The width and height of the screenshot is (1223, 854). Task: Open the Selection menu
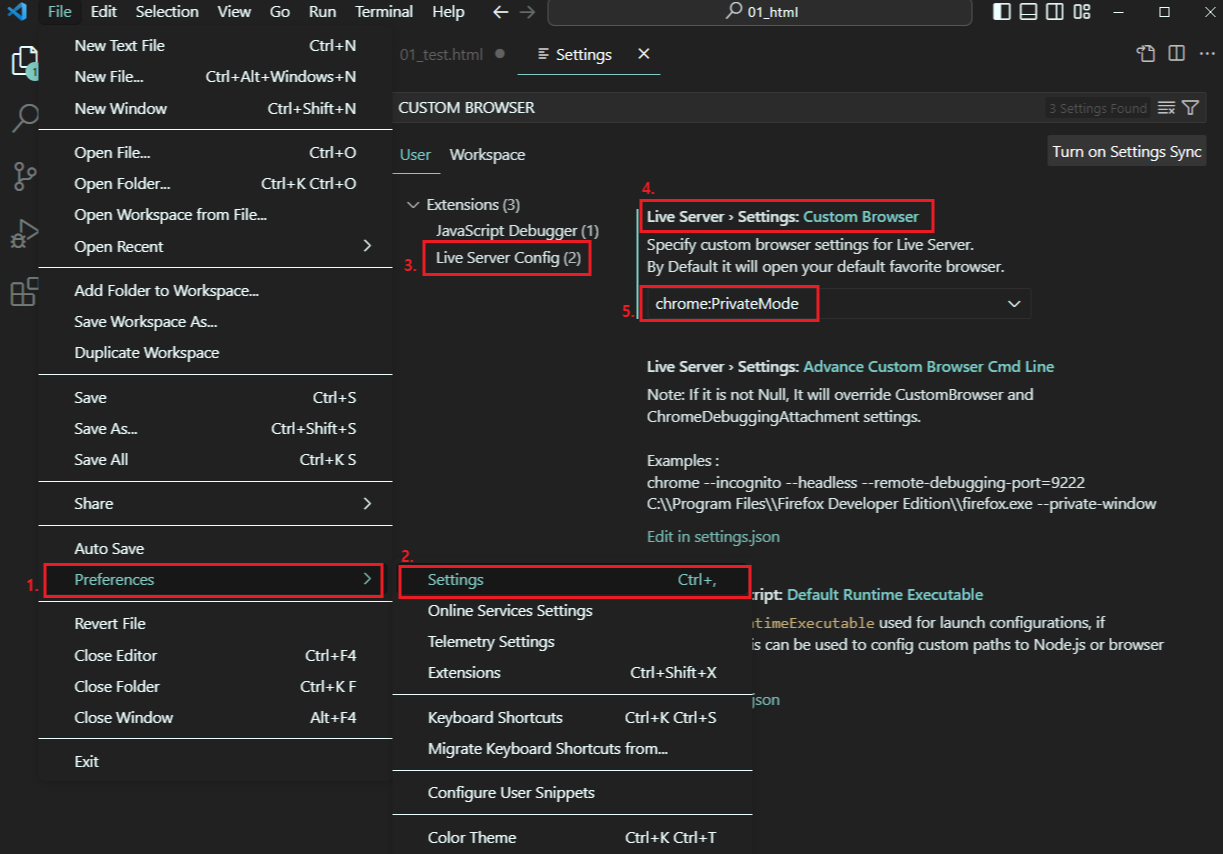coord(167,12)
